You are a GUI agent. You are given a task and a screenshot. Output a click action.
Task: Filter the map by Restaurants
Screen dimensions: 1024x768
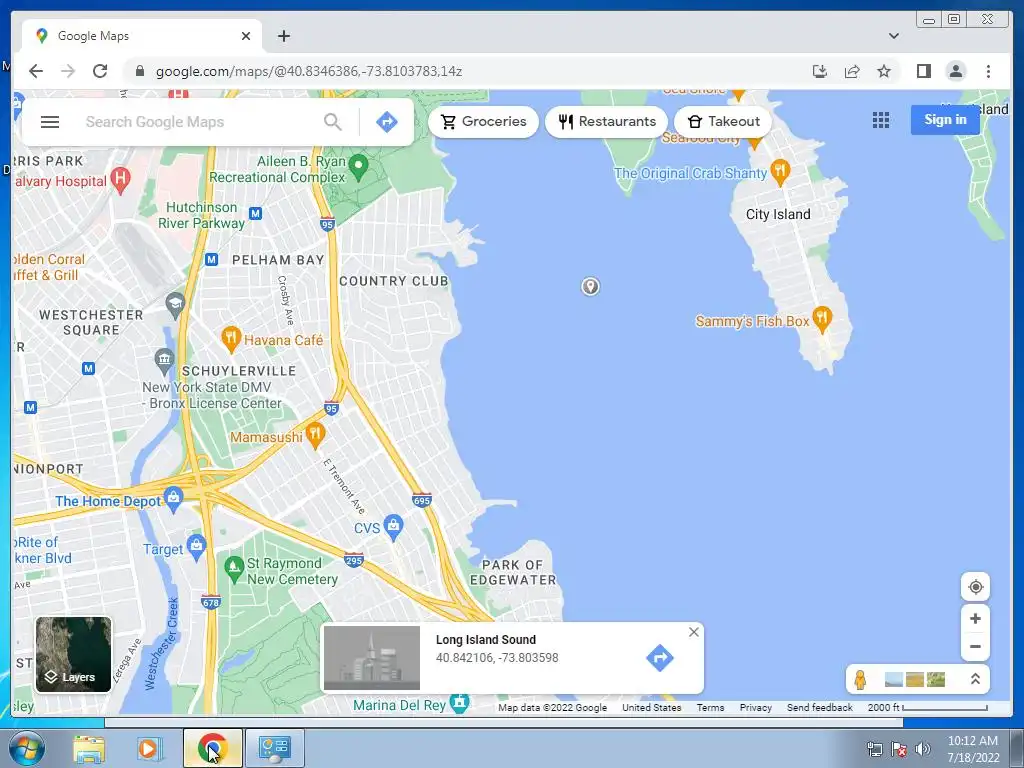(607, 121)
